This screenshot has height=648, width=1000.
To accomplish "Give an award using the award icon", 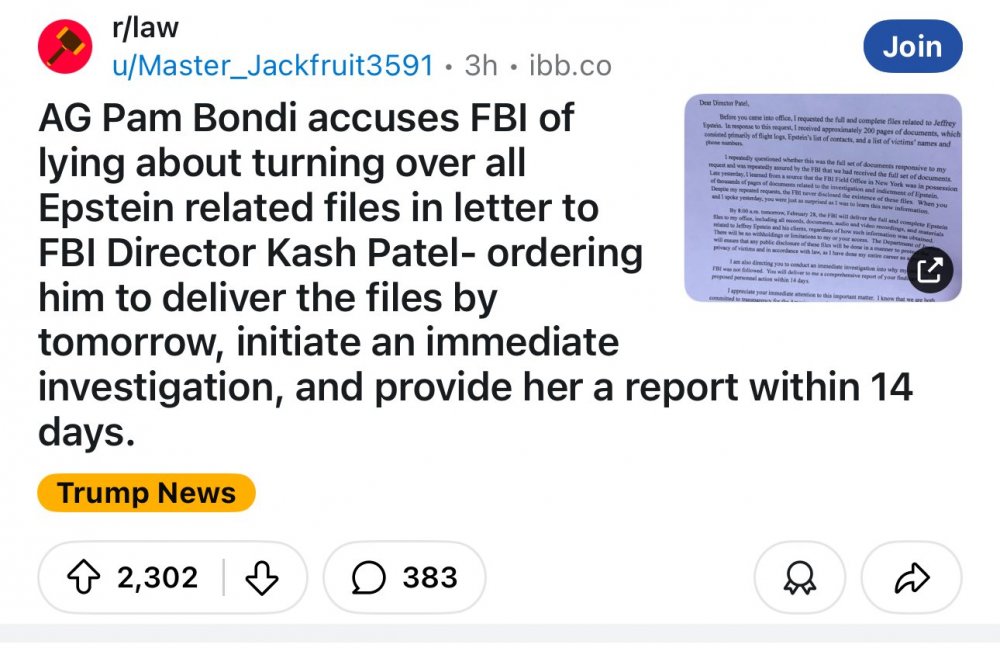I will 800,578.
